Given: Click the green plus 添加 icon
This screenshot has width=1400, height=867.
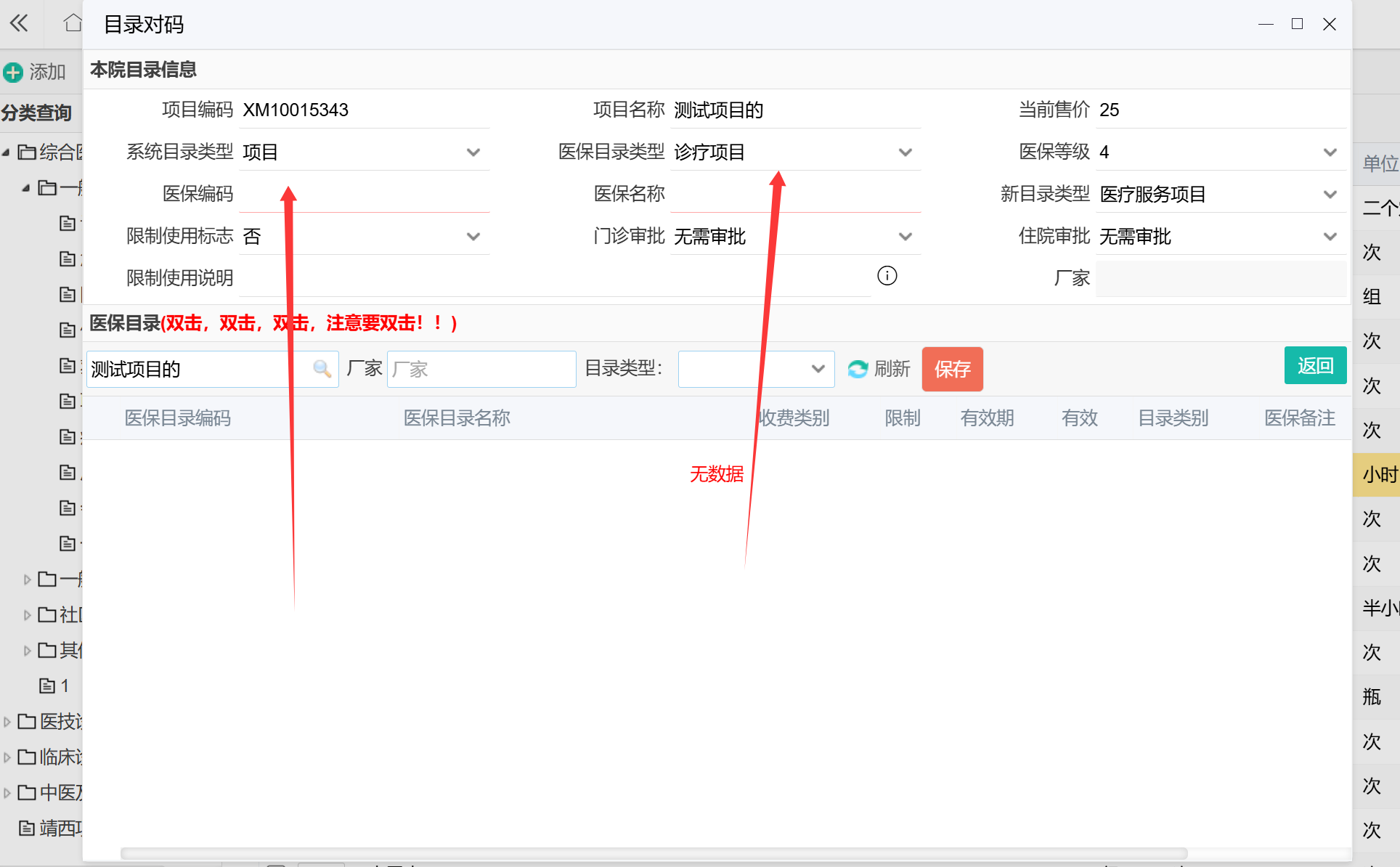Looking at the screenshot, I should point(13,72).
